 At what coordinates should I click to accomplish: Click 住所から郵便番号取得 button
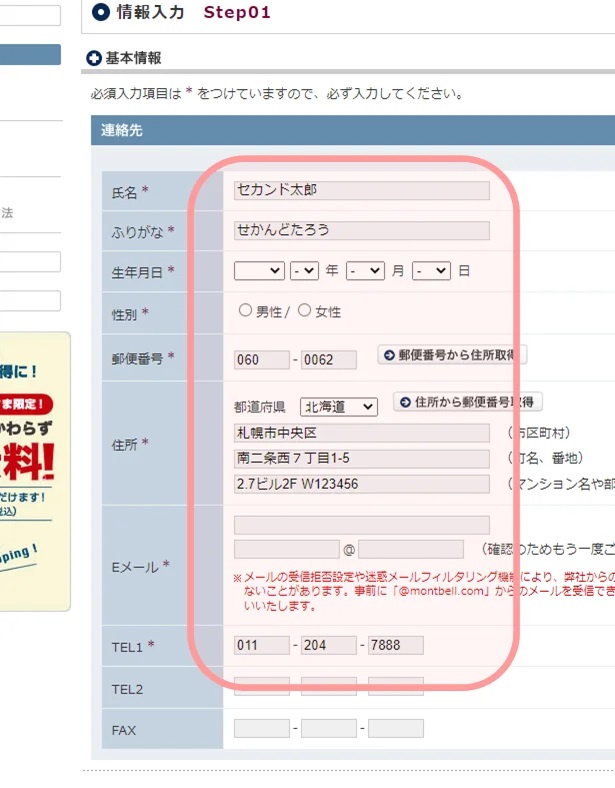pos(468,402)
